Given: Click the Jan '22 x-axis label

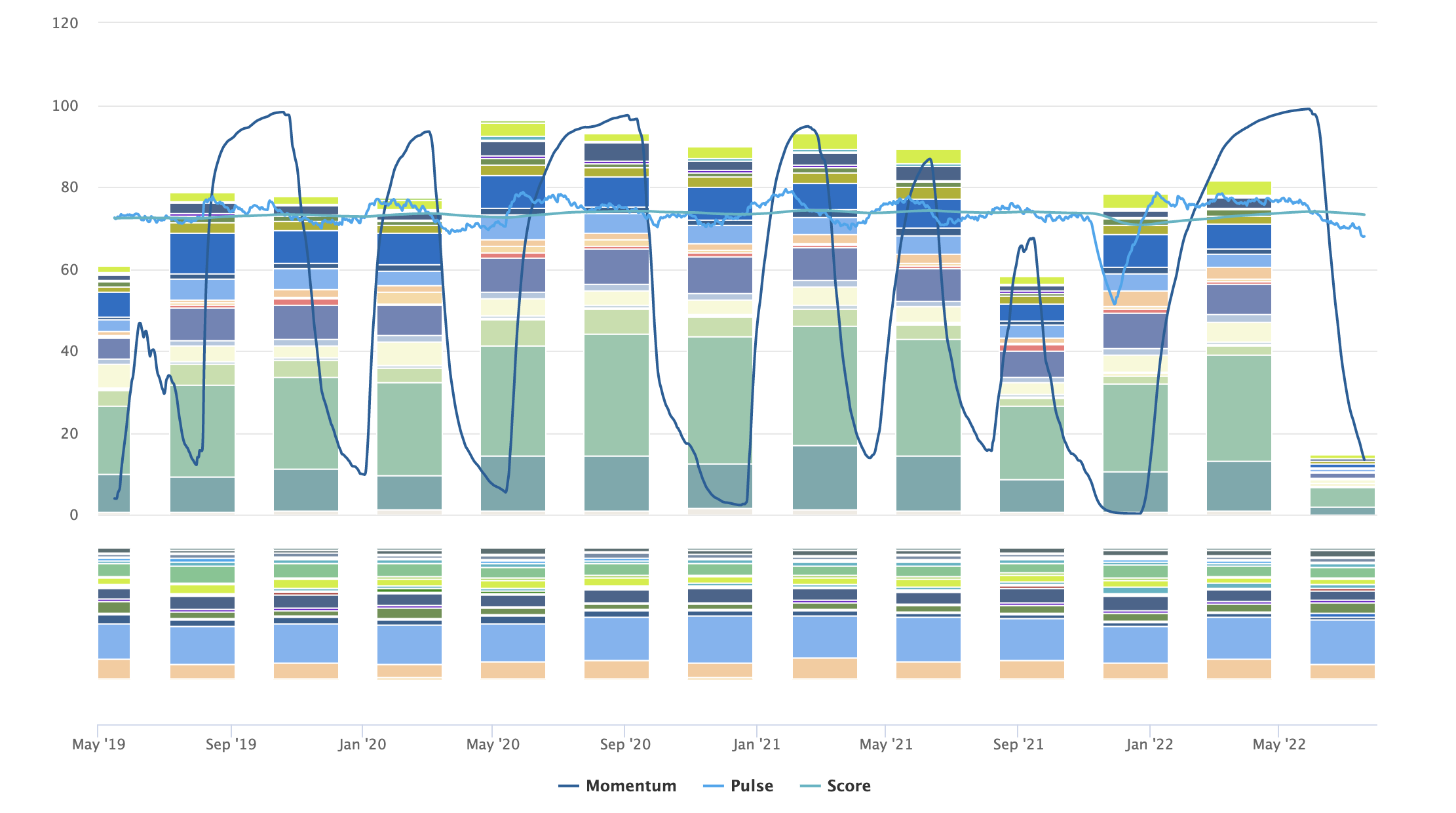Looking at the screenshot, I should (x=1149, y=744).
